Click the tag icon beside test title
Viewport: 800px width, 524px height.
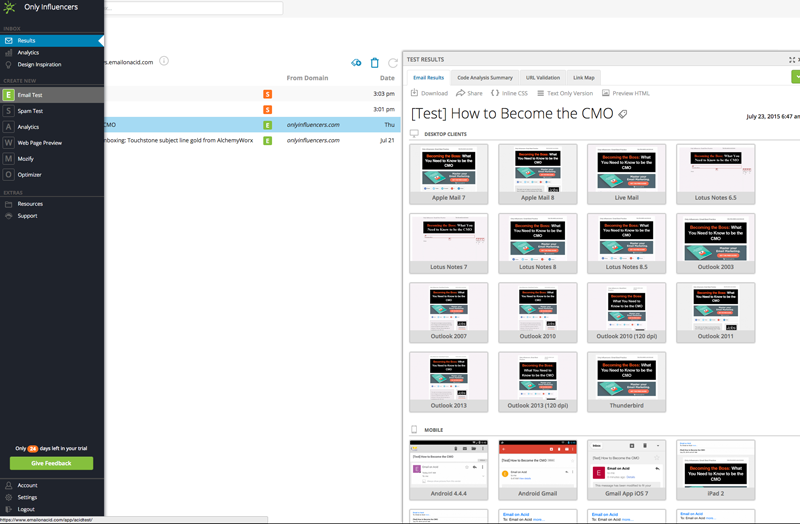(x=622, y=114)
